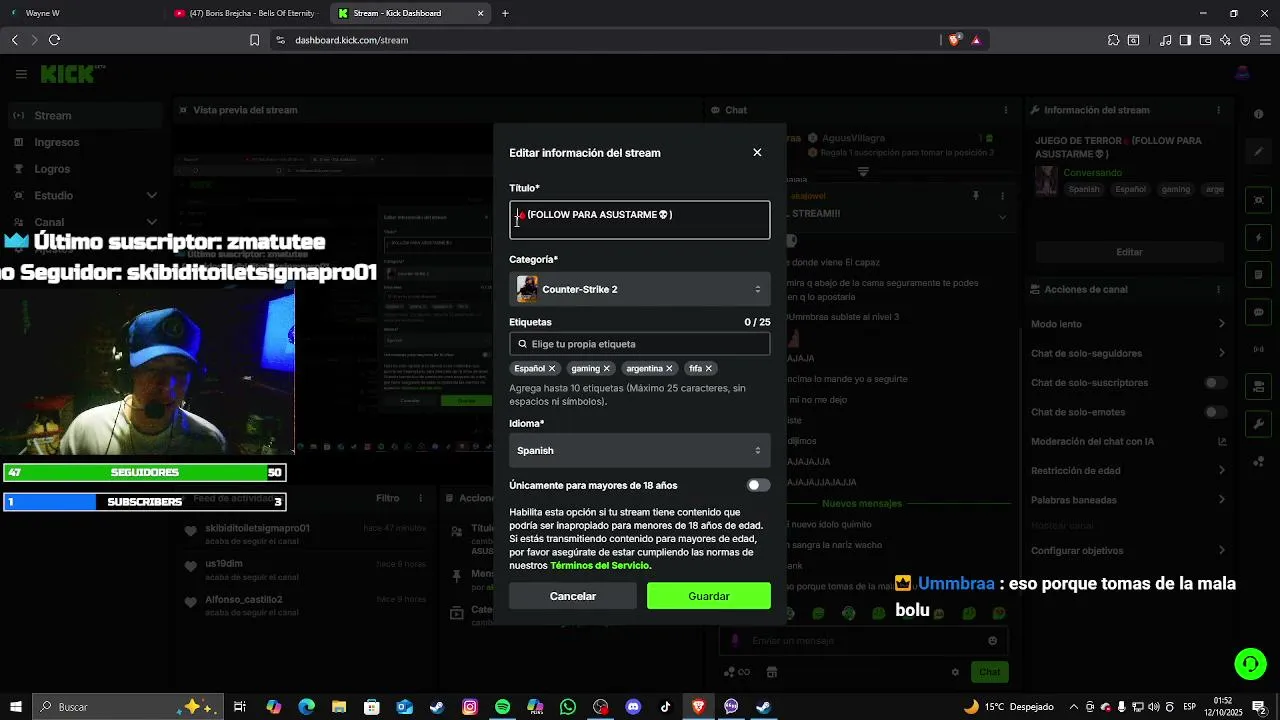Click the wrench icon in the right rail
This screenshot has height=720, width=1280.
1259,424
